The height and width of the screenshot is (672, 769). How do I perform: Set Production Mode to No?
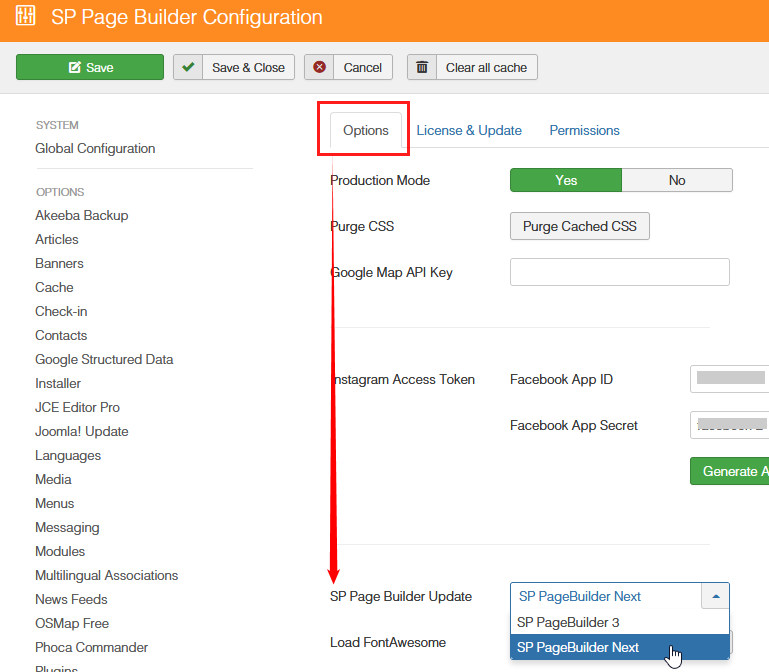[677, 180]
